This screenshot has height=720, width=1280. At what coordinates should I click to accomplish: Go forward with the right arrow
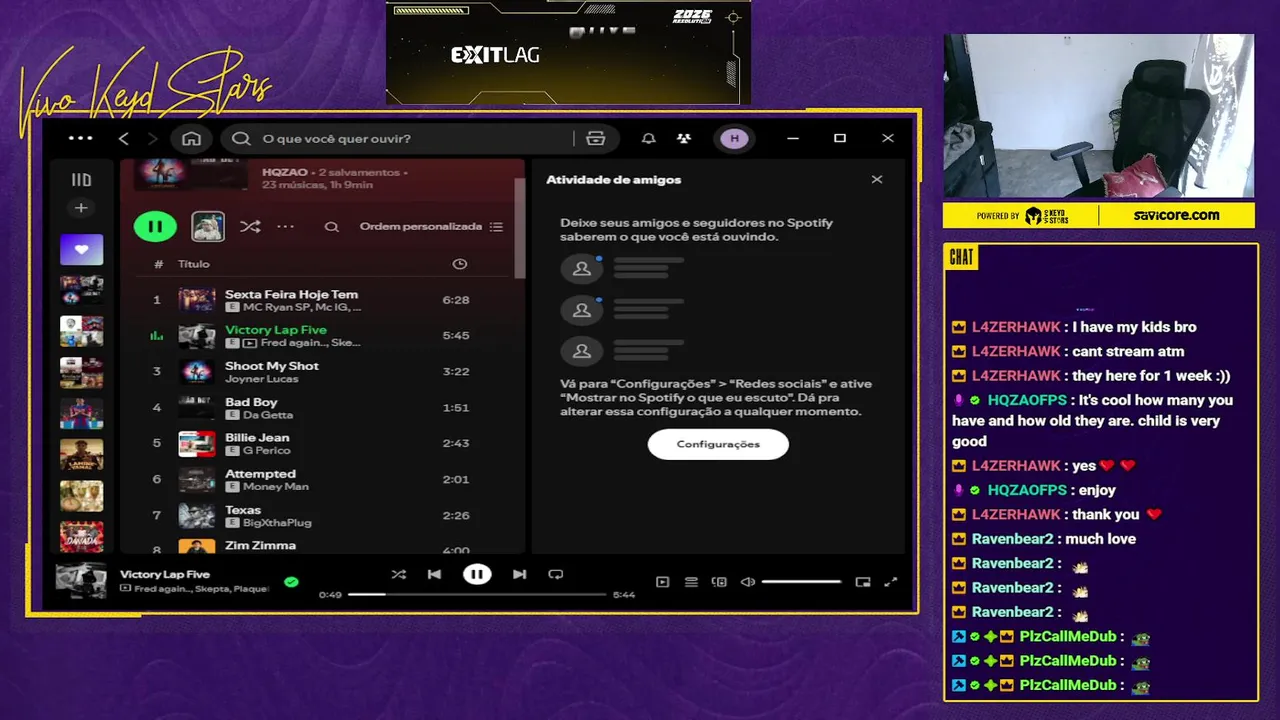point(152,138)
